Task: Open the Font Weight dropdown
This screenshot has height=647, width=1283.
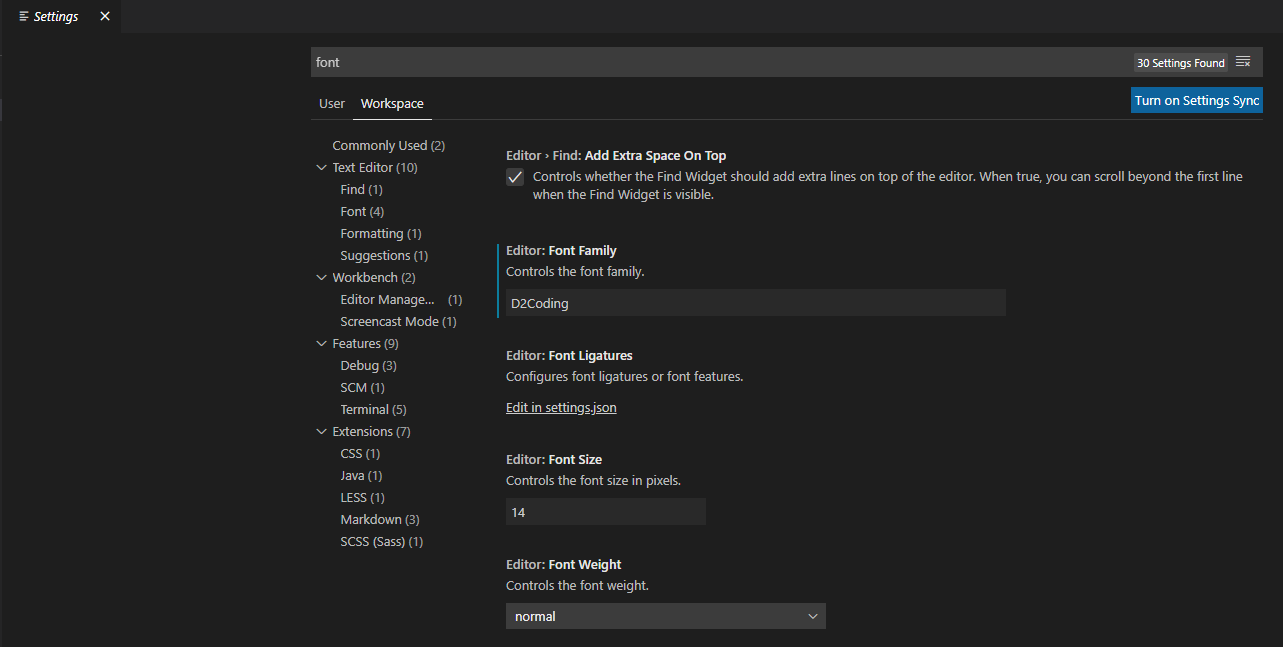Action: 666,616
